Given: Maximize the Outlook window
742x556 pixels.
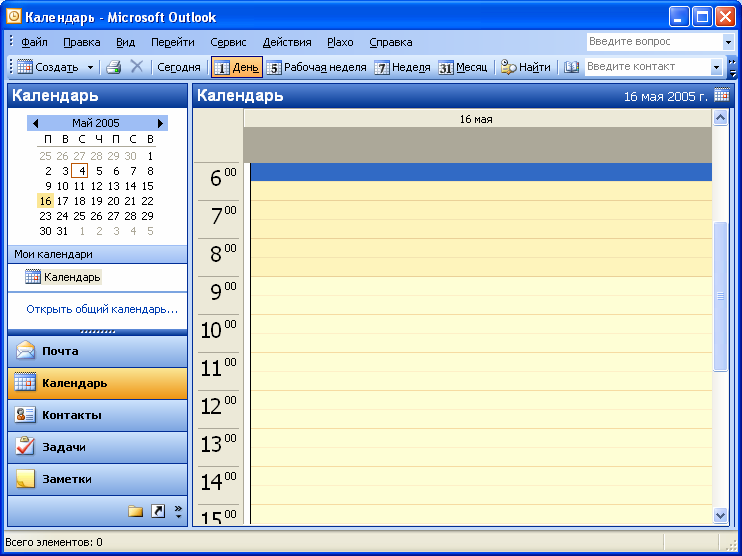Looking at the screenshot, I should pos(702,18).
